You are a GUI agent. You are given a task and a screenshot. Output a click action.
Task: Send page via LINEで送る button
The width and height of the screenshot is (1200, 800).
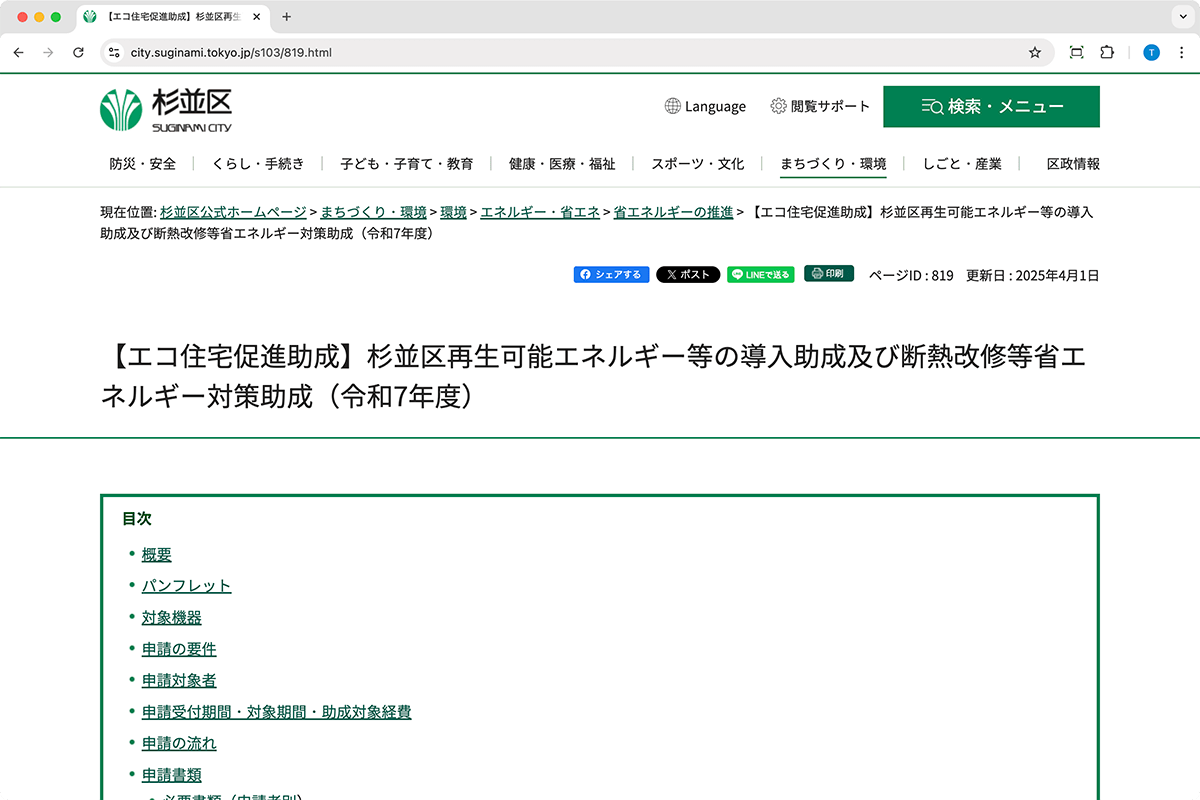(x=761, y=274)
